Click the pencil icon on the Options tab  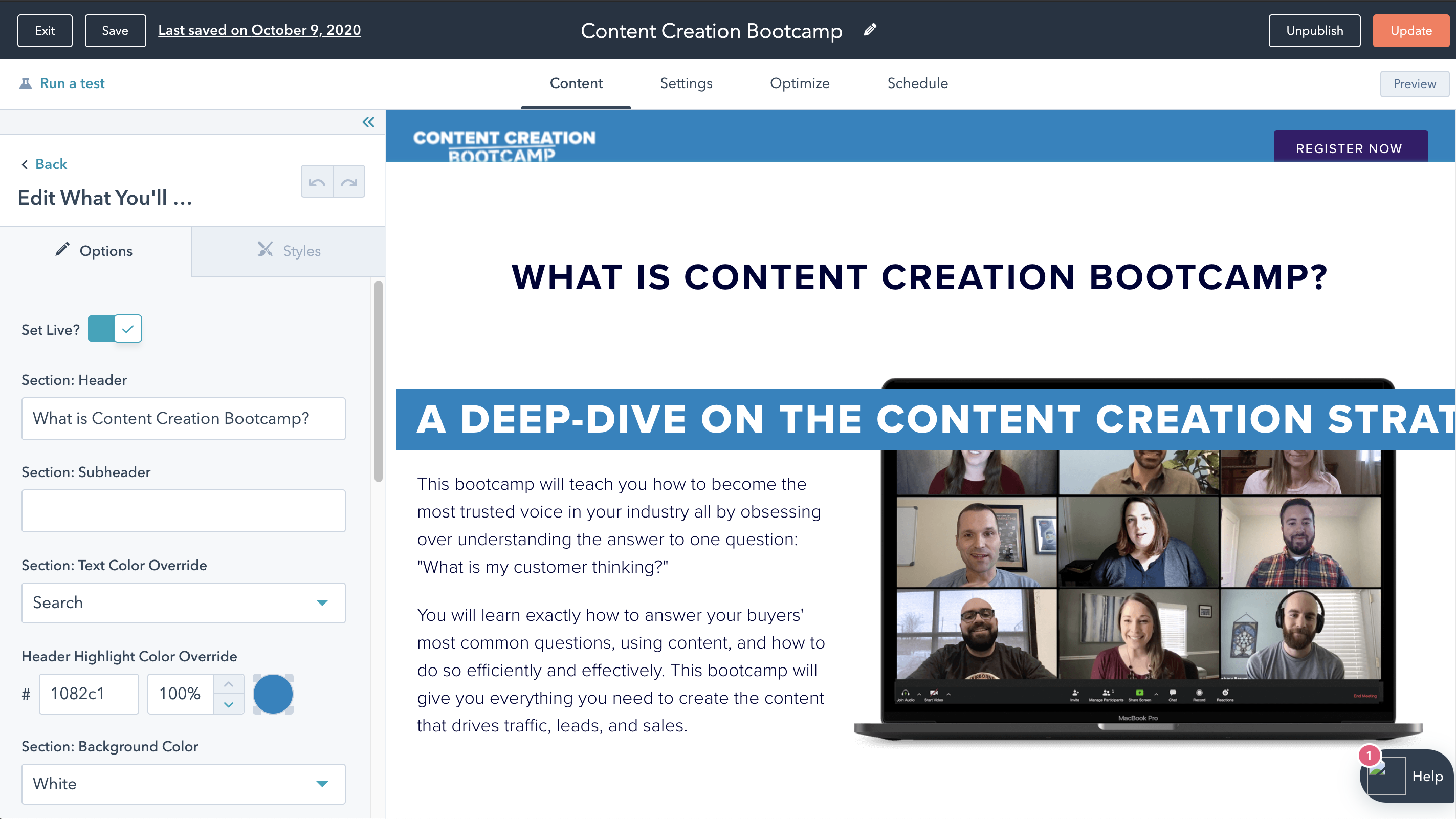click(62, 249)
